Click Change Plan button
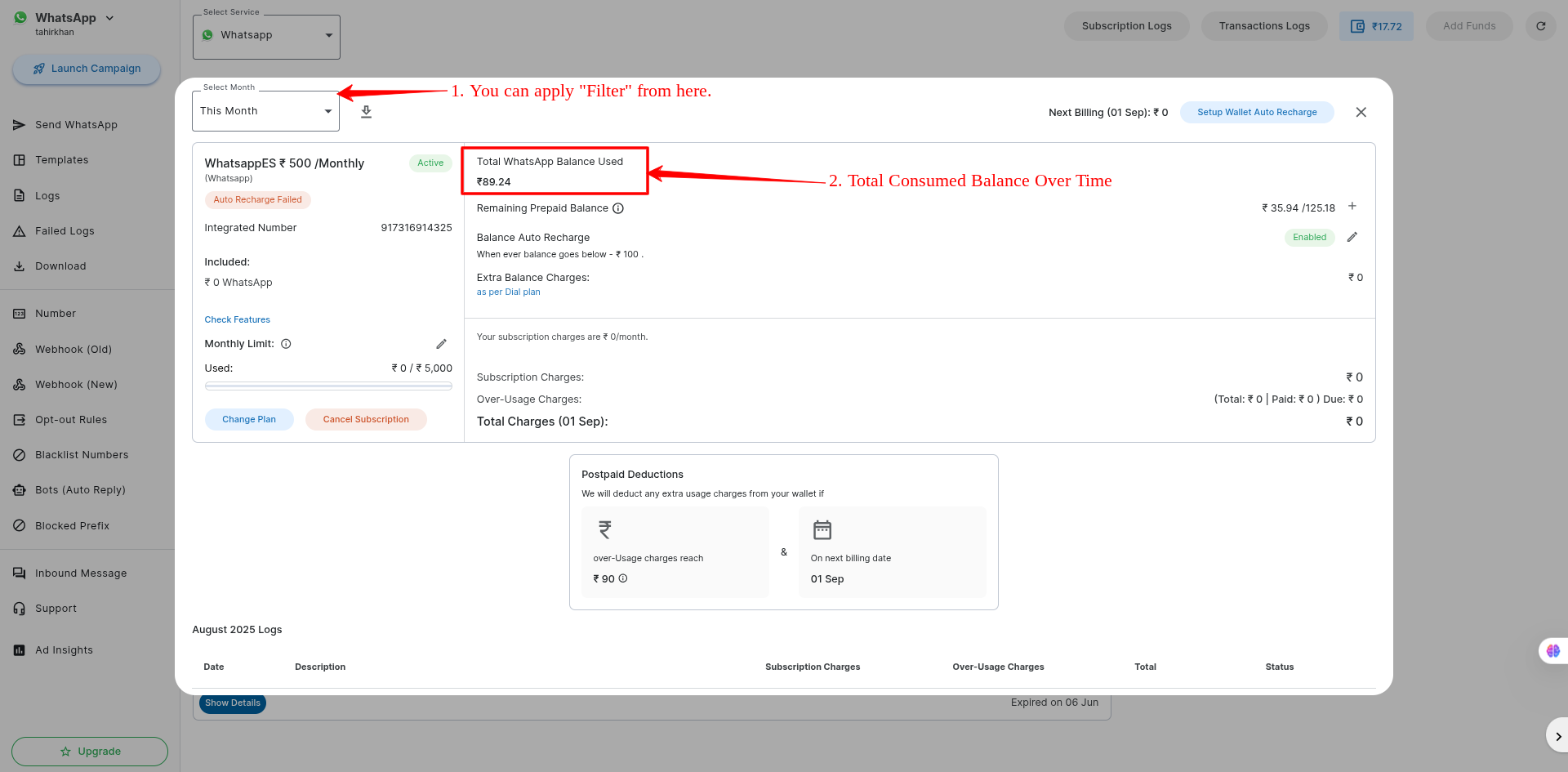The width and height of the screenshot is (1568, 772). (249, 419)
